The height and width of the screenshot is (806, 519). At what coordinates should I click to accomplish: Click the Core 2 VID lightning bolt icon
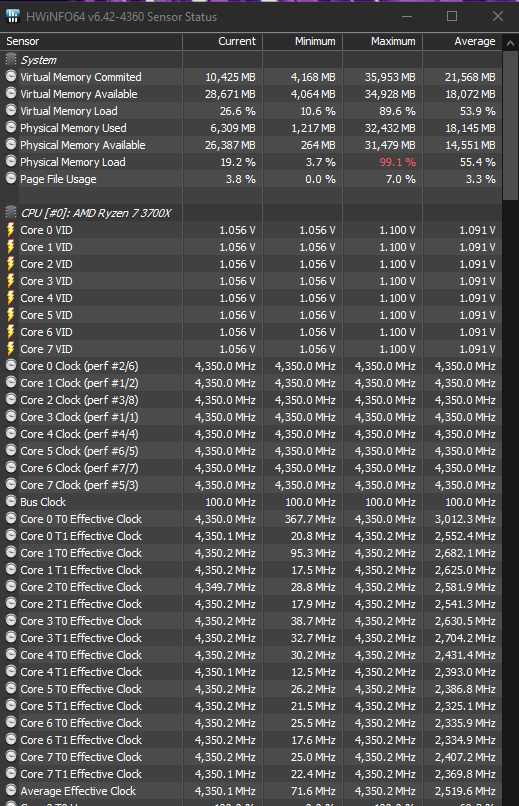11,264
